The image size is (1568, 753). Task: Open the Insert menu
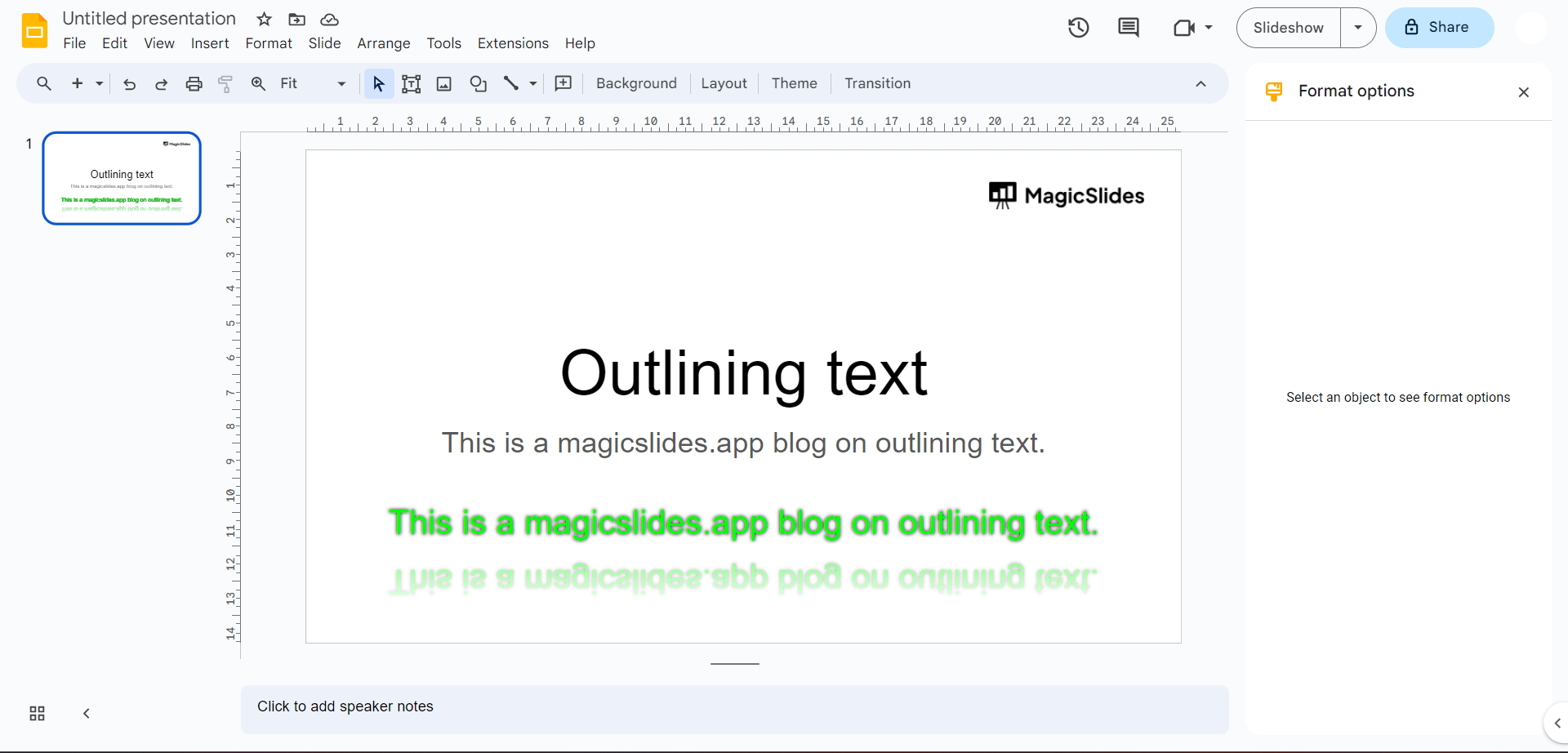tap(210, 43)
